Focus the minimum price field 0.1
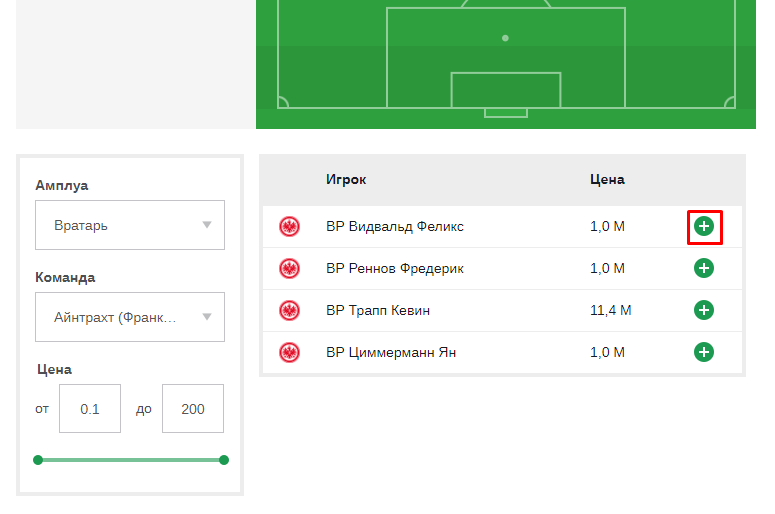The image size is (775, 514). click(90, 409)
